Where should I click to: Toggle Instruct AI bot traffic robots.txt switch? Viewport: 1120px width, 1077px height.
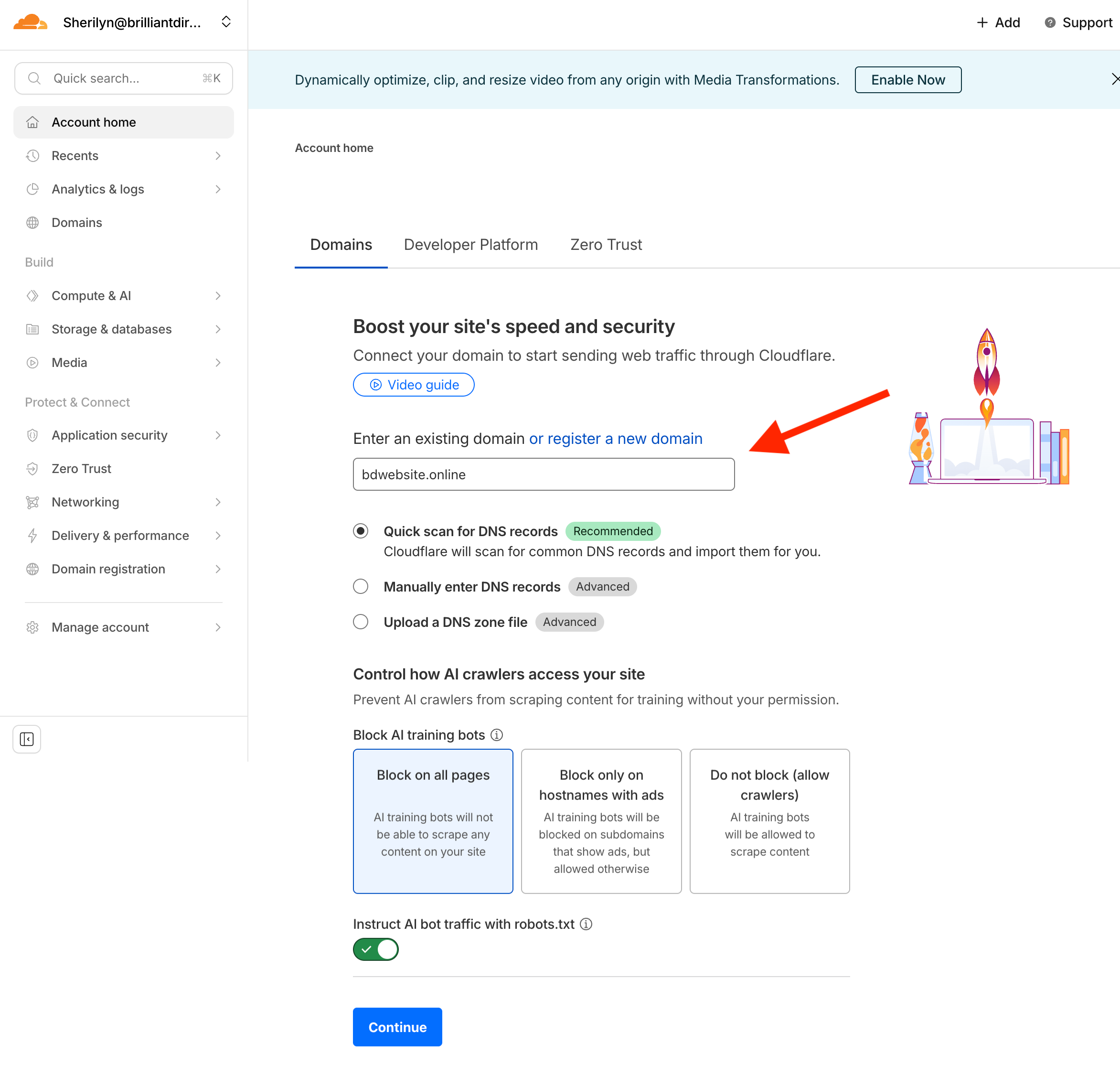(375, 949)
